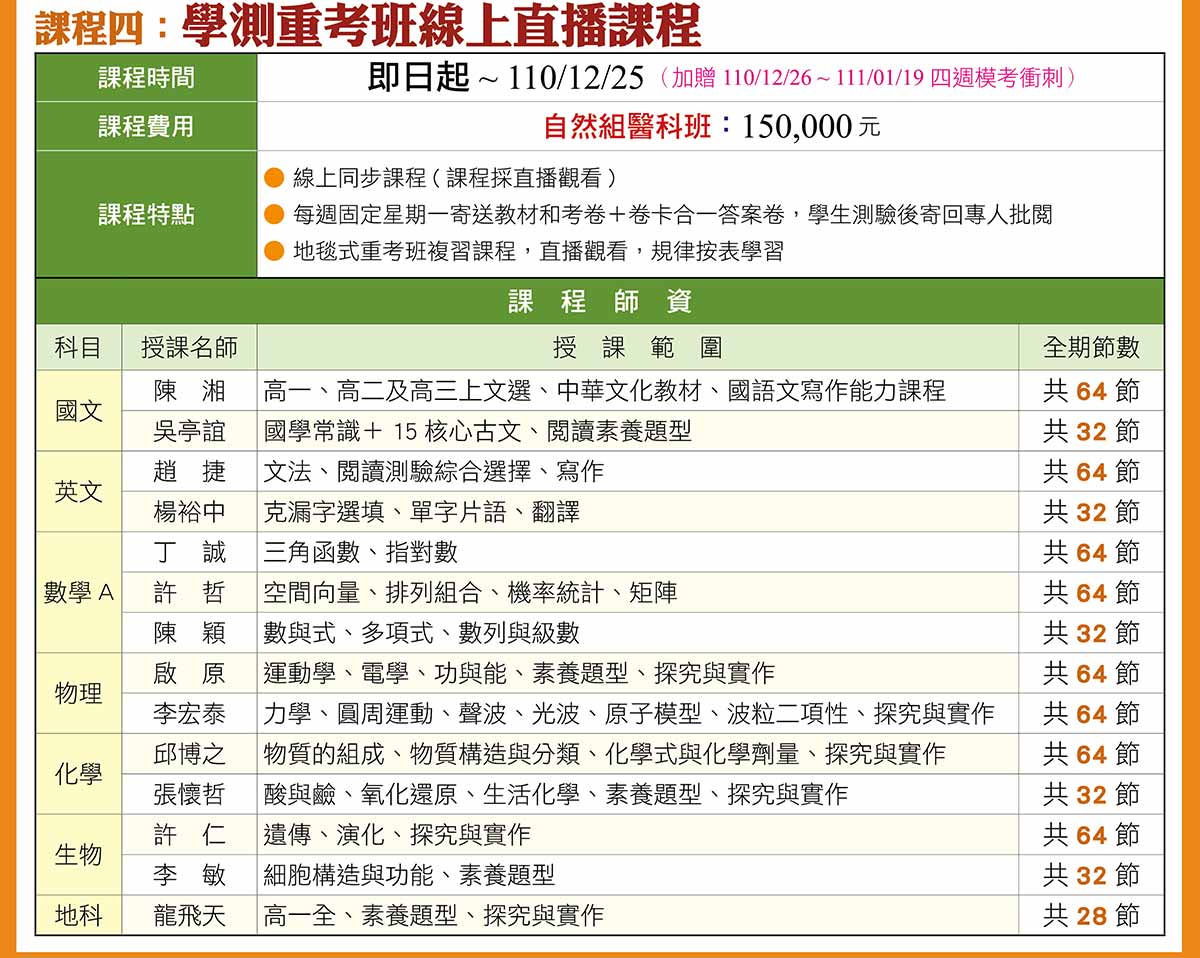Click '共 64 節' in the 趙捷 row

pos(1091,472)
